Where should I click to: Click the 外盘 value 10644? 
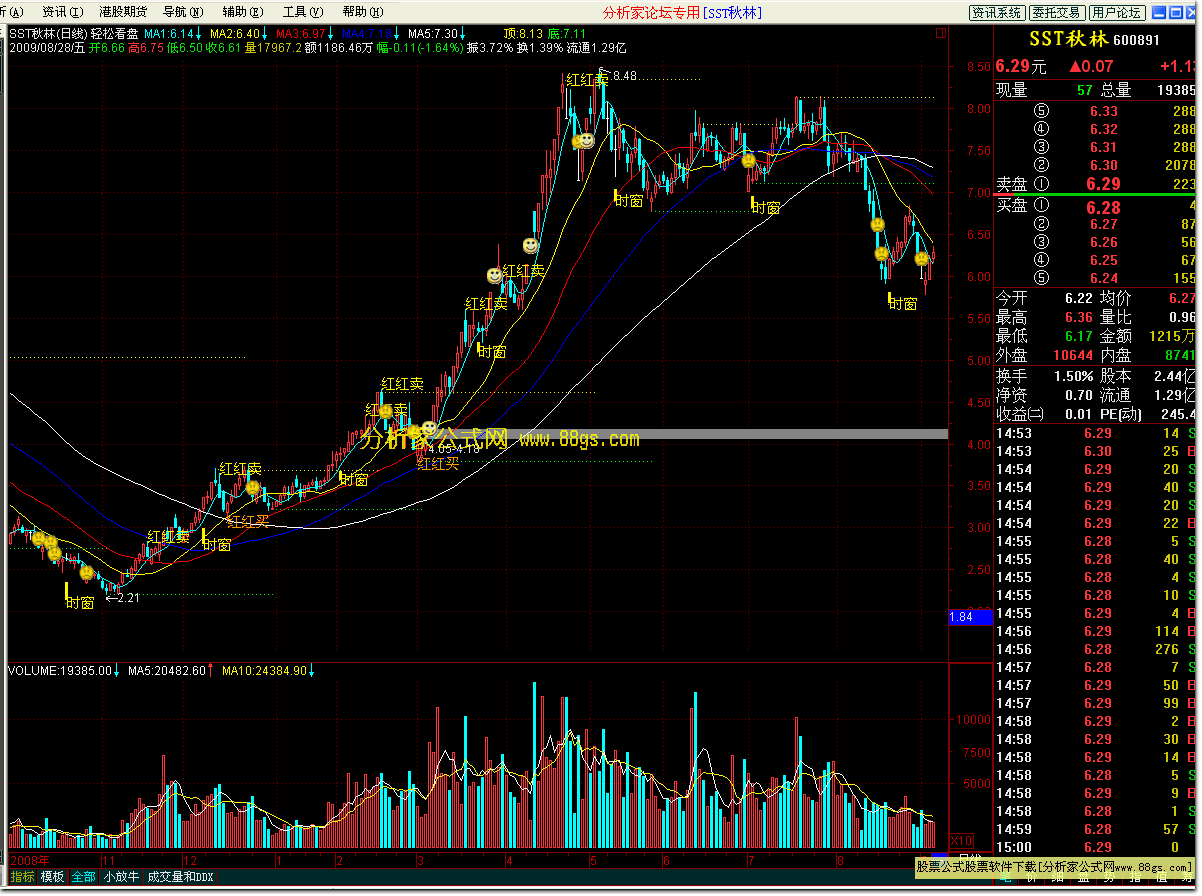pos(1073,355)
